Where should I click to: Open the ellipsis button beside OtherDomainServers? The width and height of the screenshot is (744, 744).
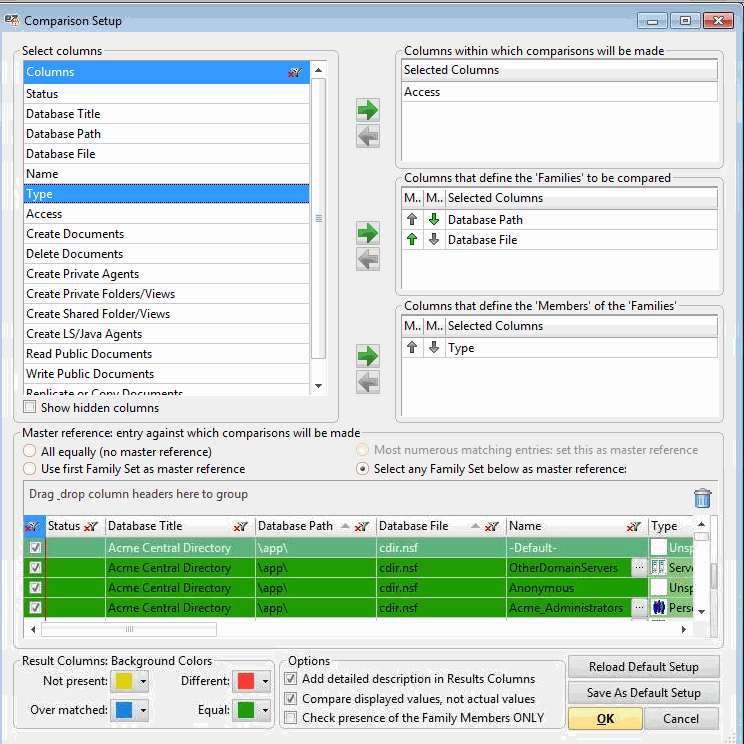639,568
